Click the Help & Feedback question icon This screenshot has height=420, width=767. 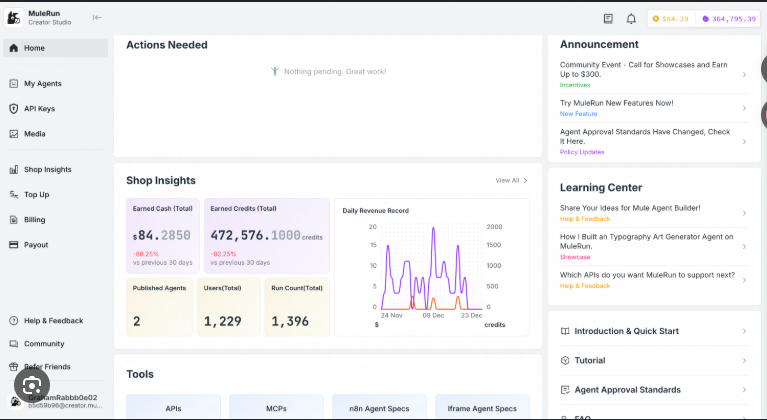pyautogui.click(x=14, y=321)
